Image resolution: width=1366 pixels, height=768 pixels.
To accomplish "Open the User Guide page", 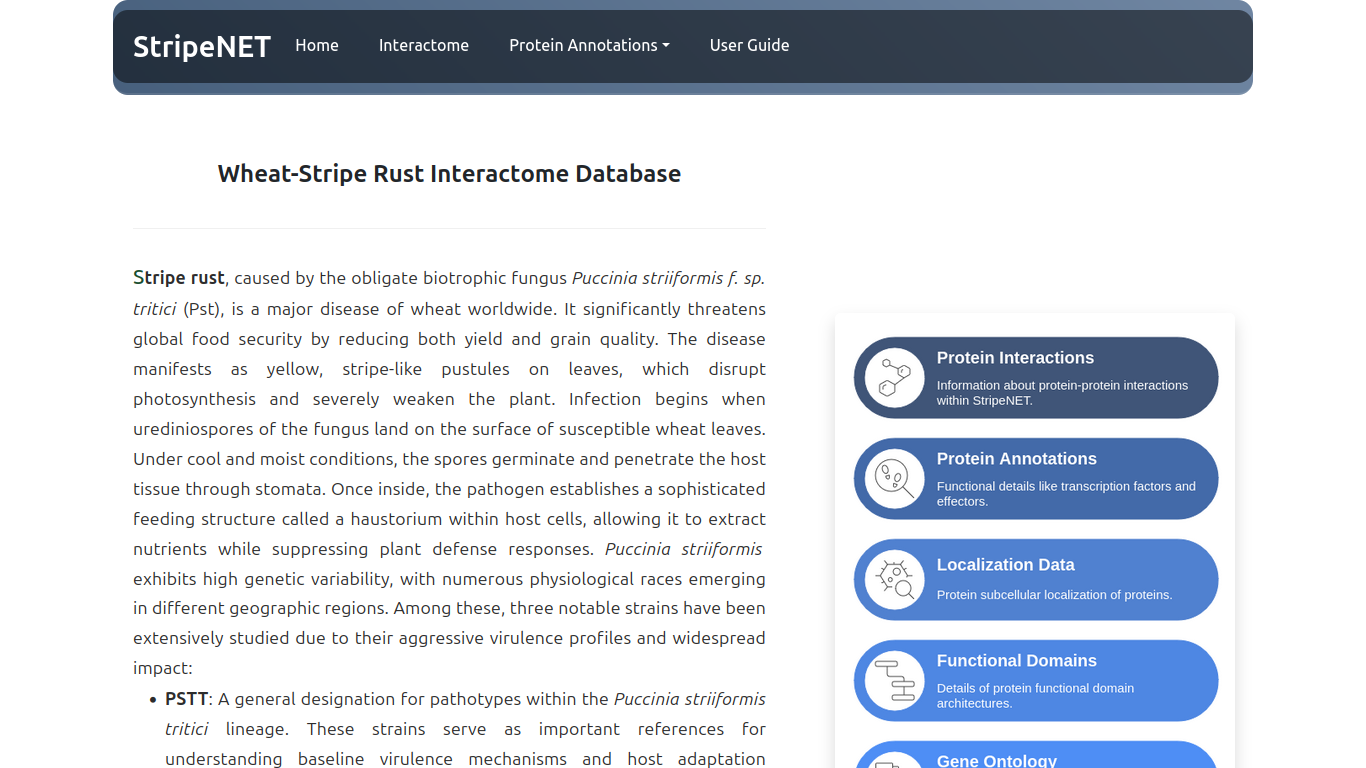I will [749, 45].
